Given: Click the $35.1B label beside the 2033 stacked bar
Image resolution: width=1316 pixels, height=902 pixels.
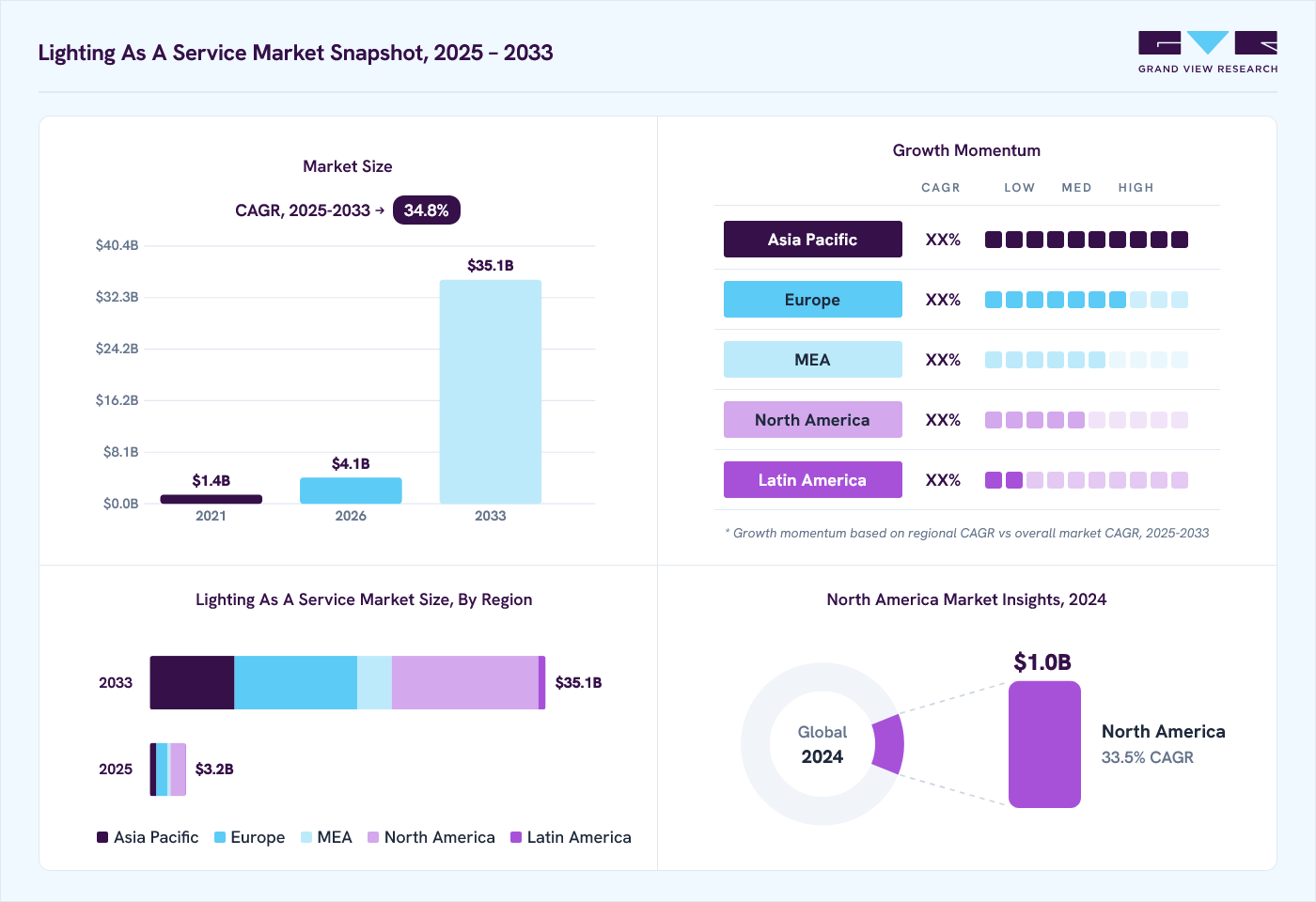Looking at the screenshot, I should click(579, 683).
